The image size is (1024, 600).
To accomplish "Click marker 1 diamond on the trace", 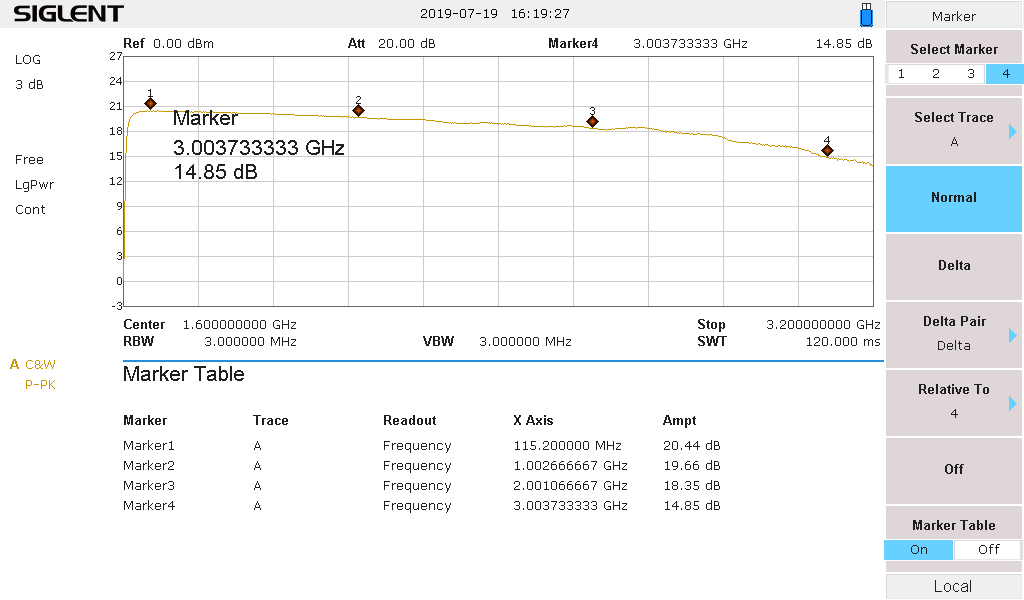I will click(x=150, y=103).
